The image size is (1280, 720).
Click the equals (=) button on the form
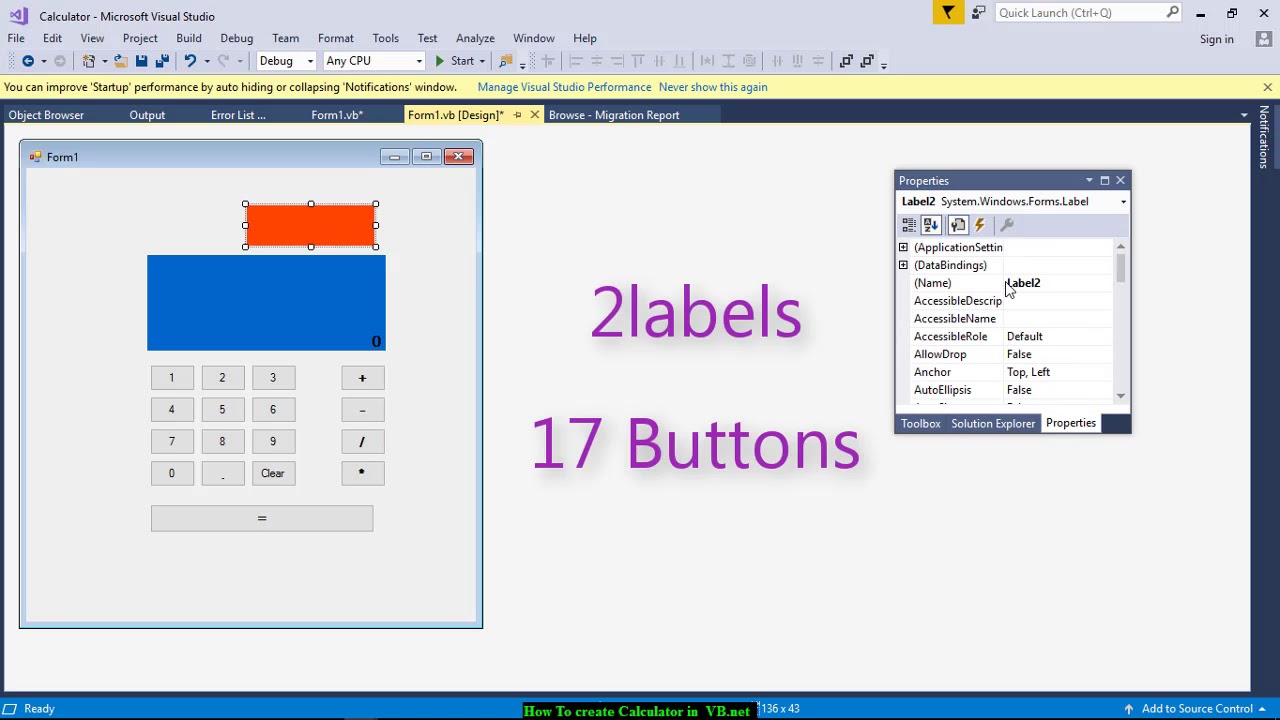pos(262,518)
